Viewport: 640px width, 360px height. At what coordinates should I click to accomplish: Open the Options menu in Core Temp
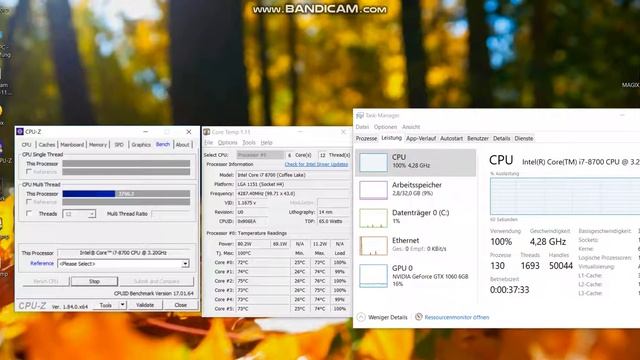[227, 142]
